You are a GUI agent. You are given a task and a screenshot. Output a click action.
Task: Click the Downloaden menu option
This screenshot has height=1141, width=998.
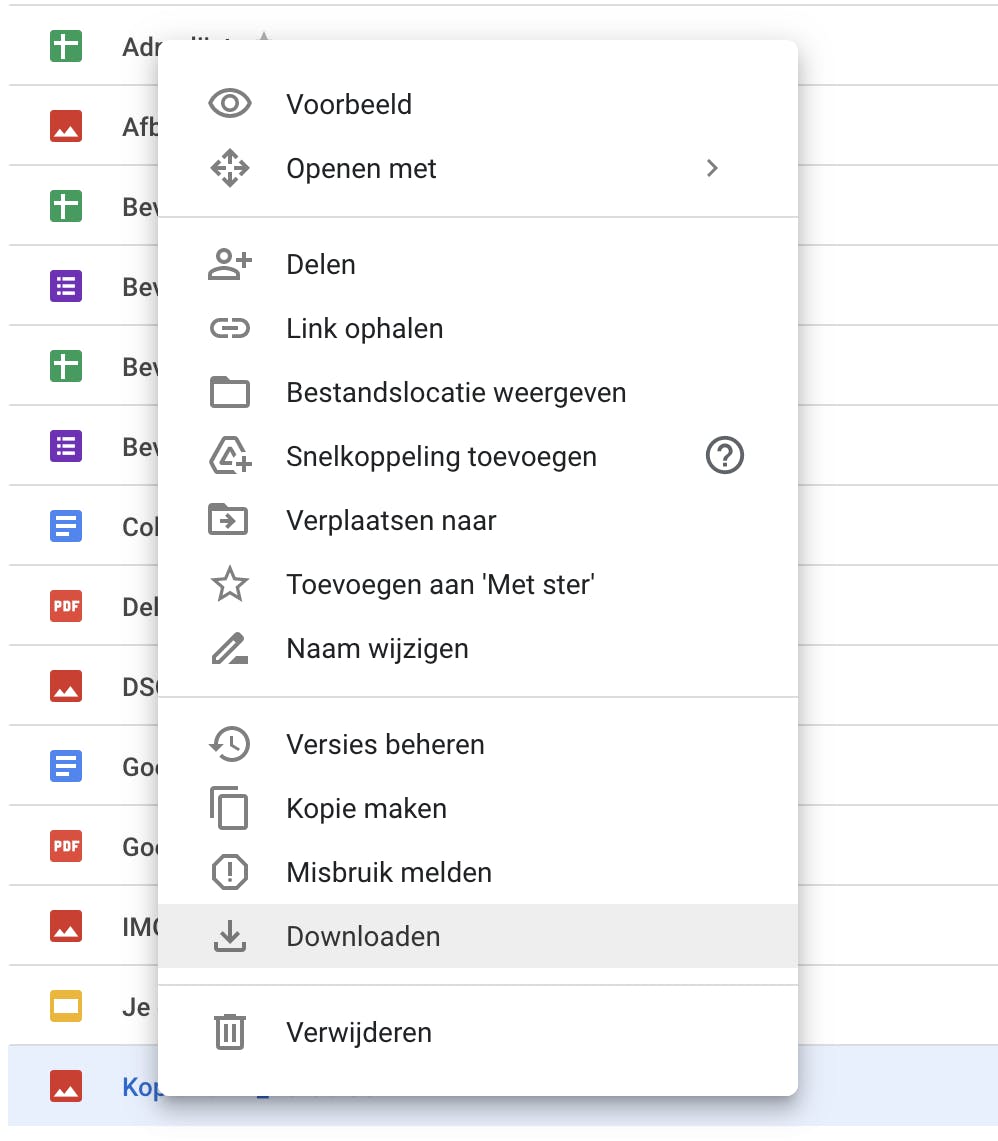(363, 937)
